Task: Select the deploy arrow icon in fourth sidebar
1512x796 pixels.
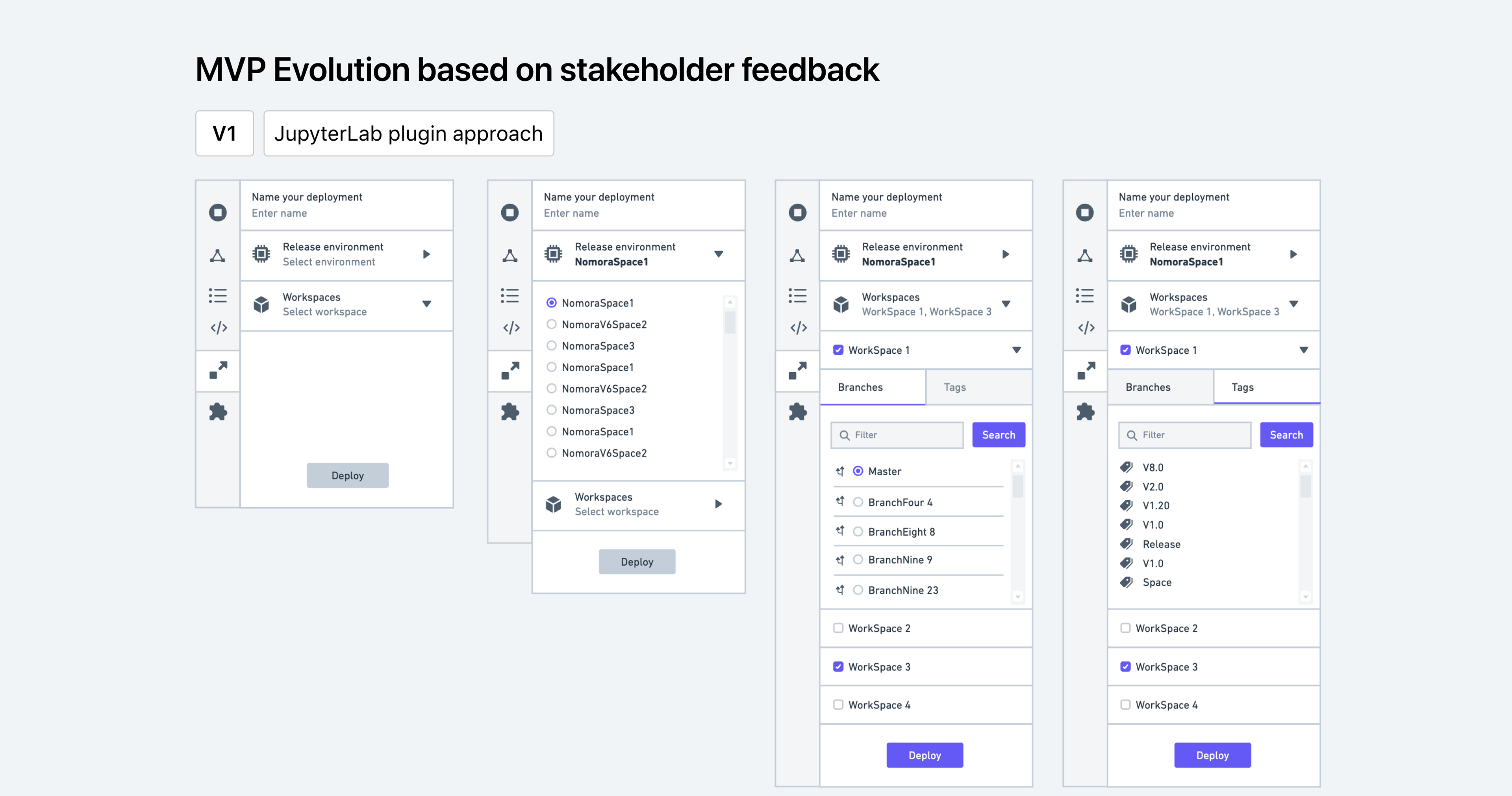Action: [x=1086, y=370]
